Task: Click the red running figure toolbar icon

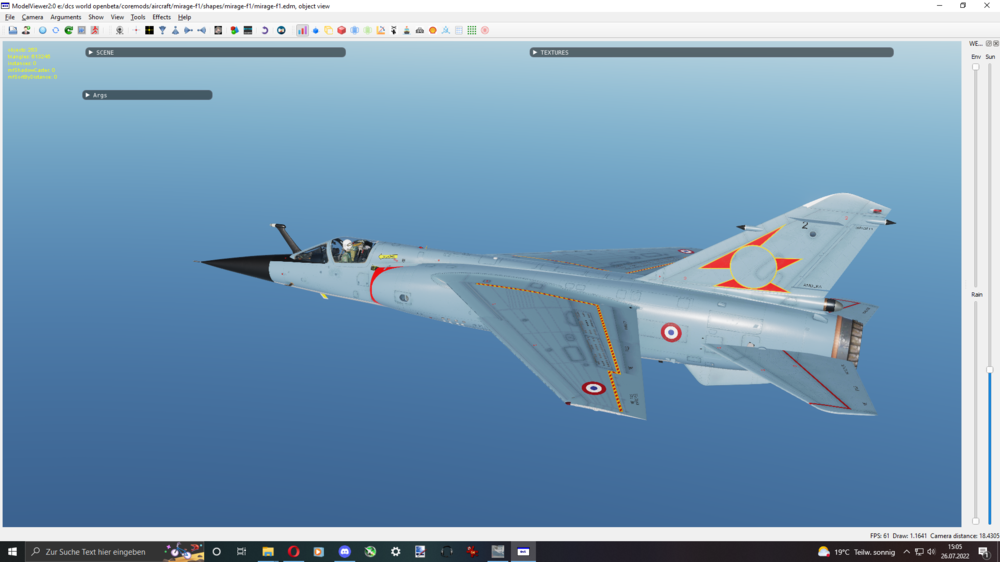Action: click(95, 30)
